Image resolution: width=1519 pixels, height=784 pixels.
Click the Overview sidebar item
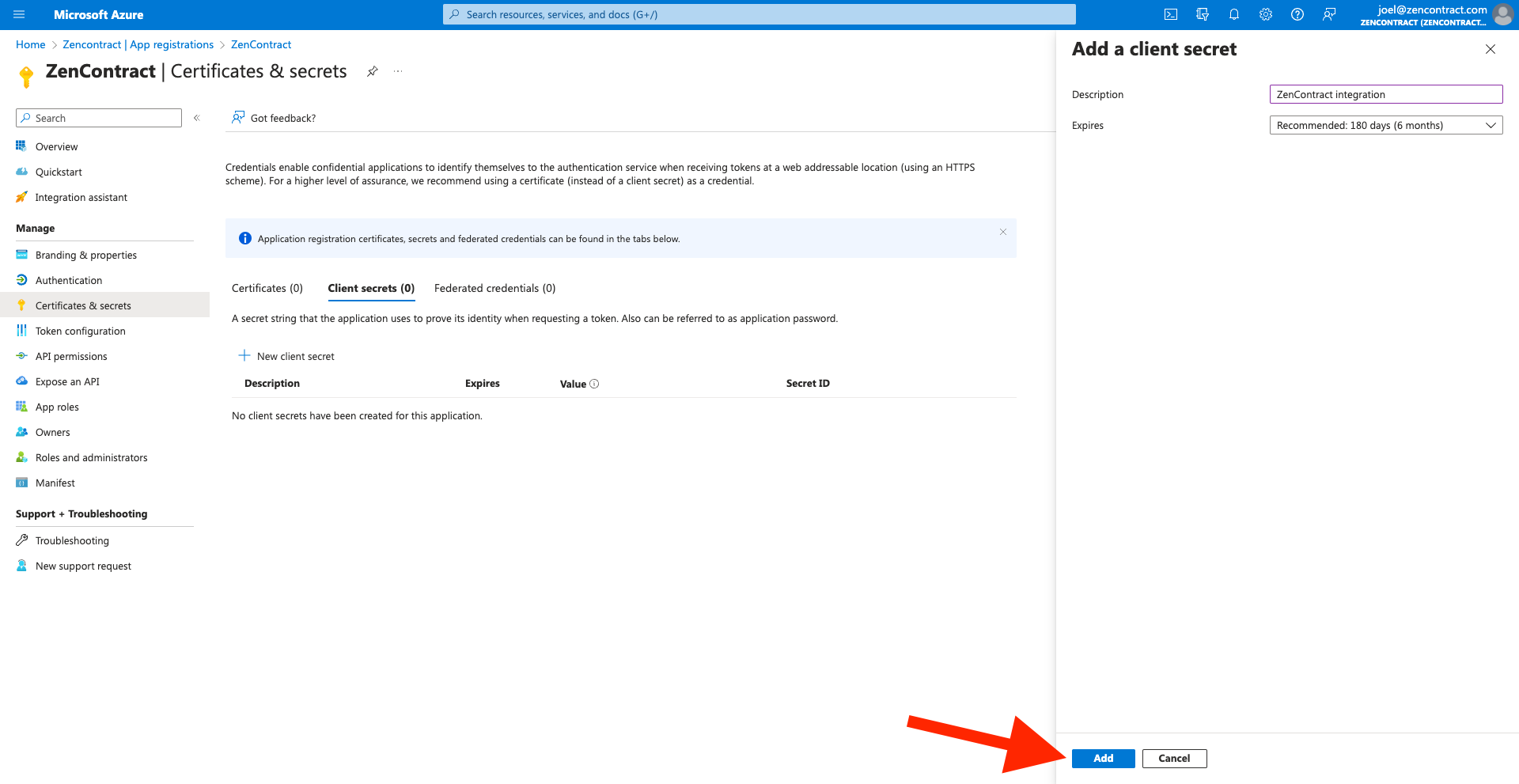point(56,146)
